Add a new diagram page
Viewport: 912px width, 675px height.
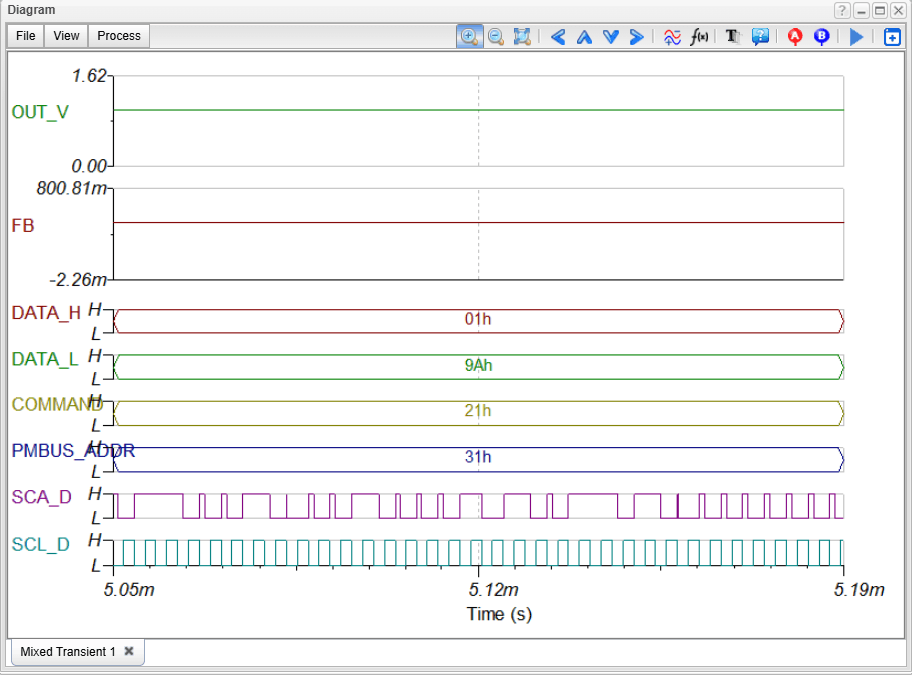tap(892, 37)
